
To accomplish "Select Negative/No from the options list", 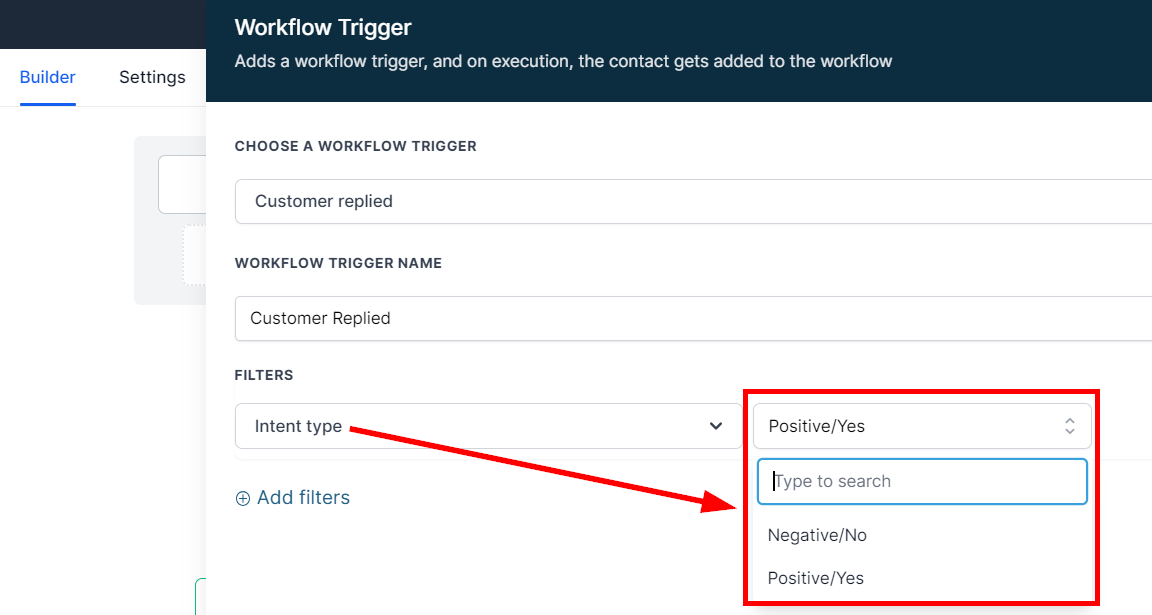I will click(817, 535).
